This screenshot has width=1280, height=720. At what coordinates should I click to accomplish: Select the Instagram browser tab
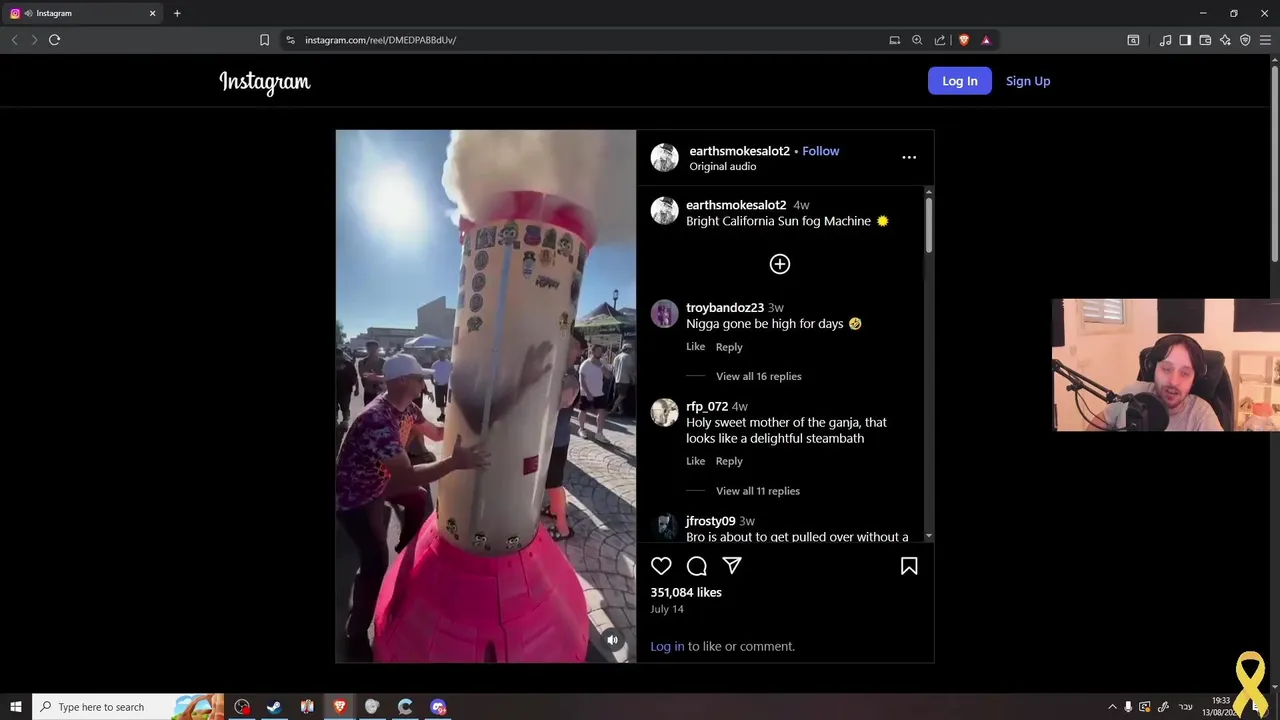click(x=83, y=13)
